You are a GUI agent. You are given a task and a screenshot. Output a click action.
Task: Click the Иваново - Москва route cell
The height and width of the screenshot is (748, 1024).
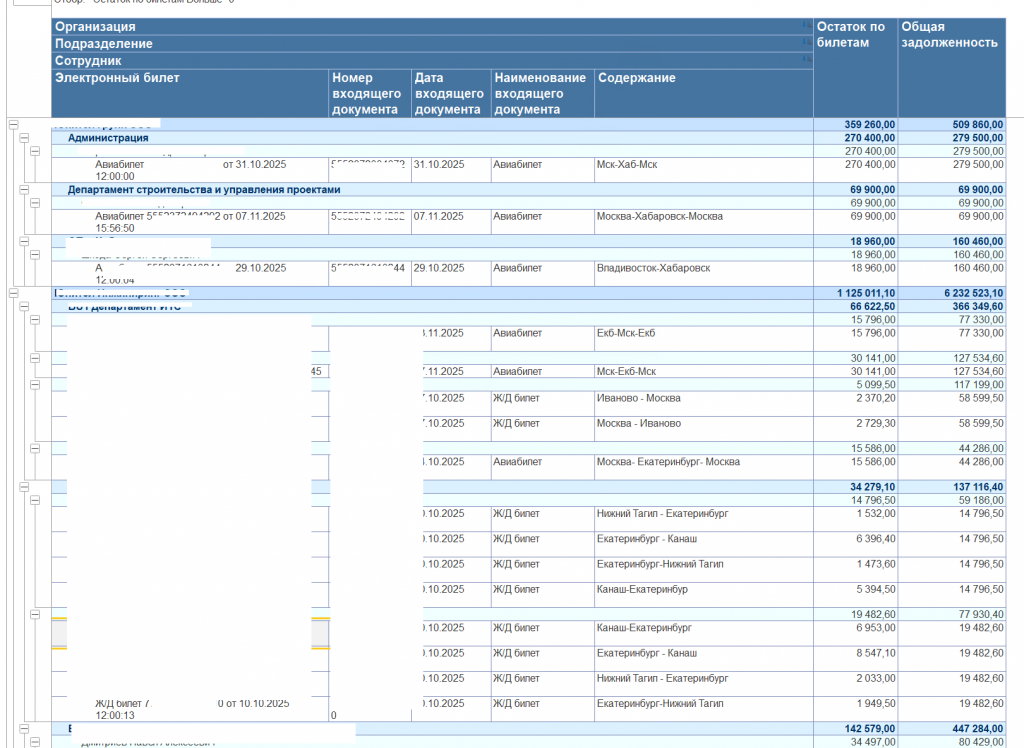pos(638,398)
